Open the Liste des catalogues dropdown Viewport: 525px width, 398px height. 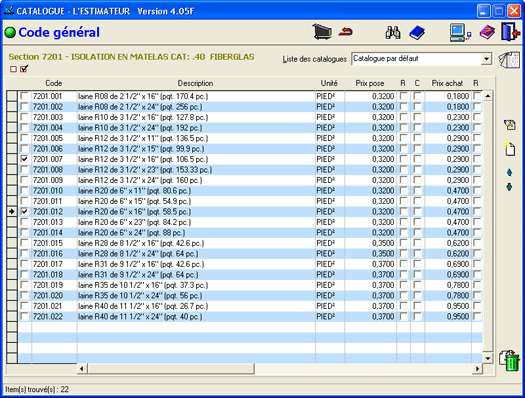486,59
